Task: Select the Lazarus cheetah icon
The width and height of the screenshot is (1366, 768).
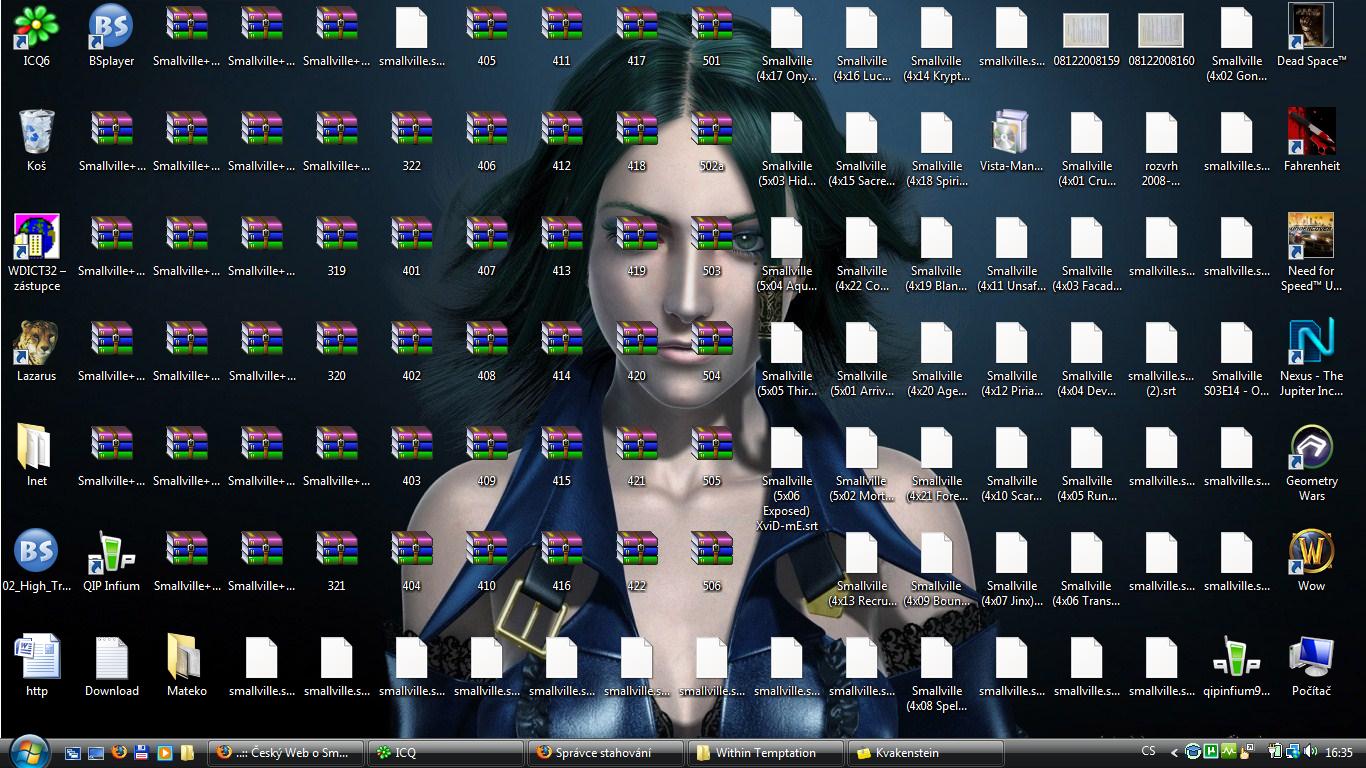Action: point(36,343)
